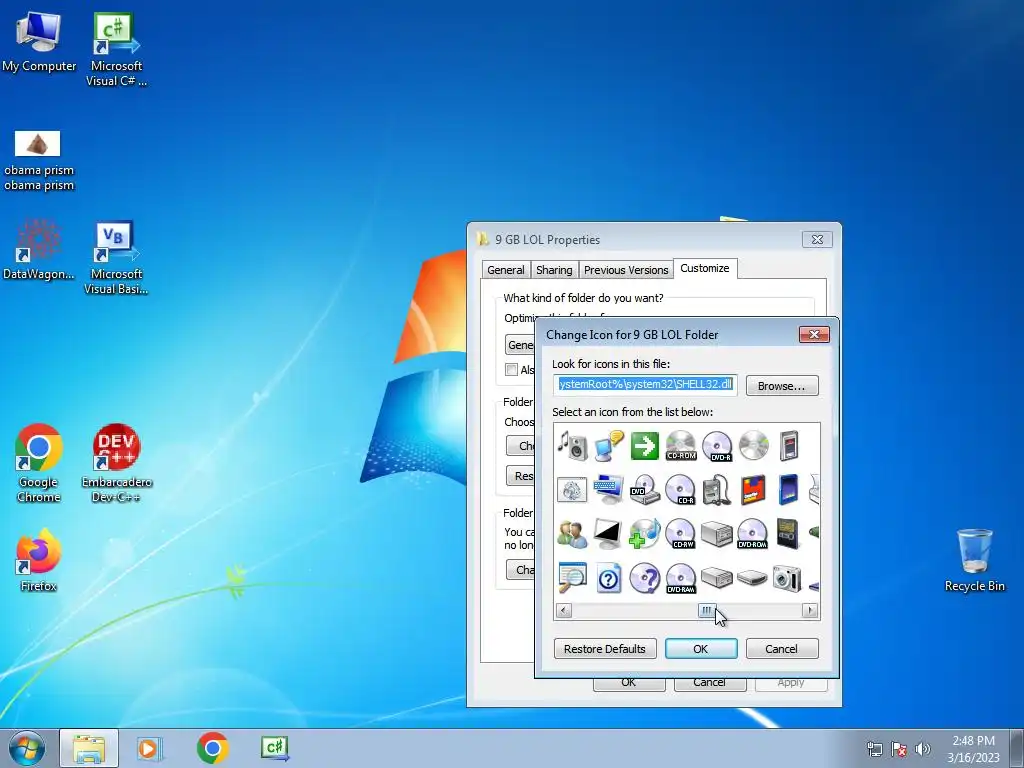
Task: Toggle the checkbox in the Properties Customize tab
Action: point(511,370)
